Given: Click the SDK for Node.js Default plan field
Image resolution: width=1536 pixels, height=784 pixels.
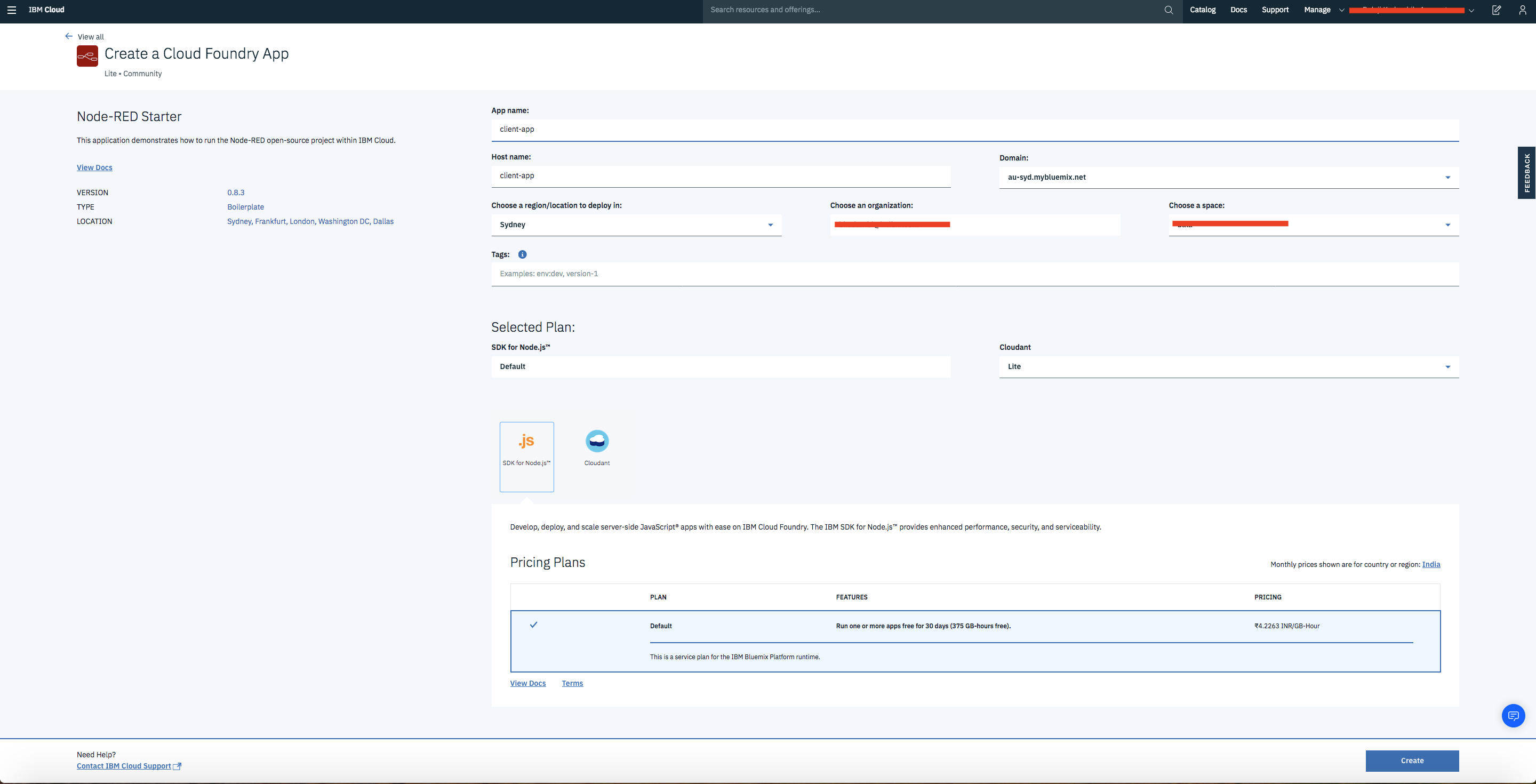Looking at the screenshot, I should coord(721,366).
